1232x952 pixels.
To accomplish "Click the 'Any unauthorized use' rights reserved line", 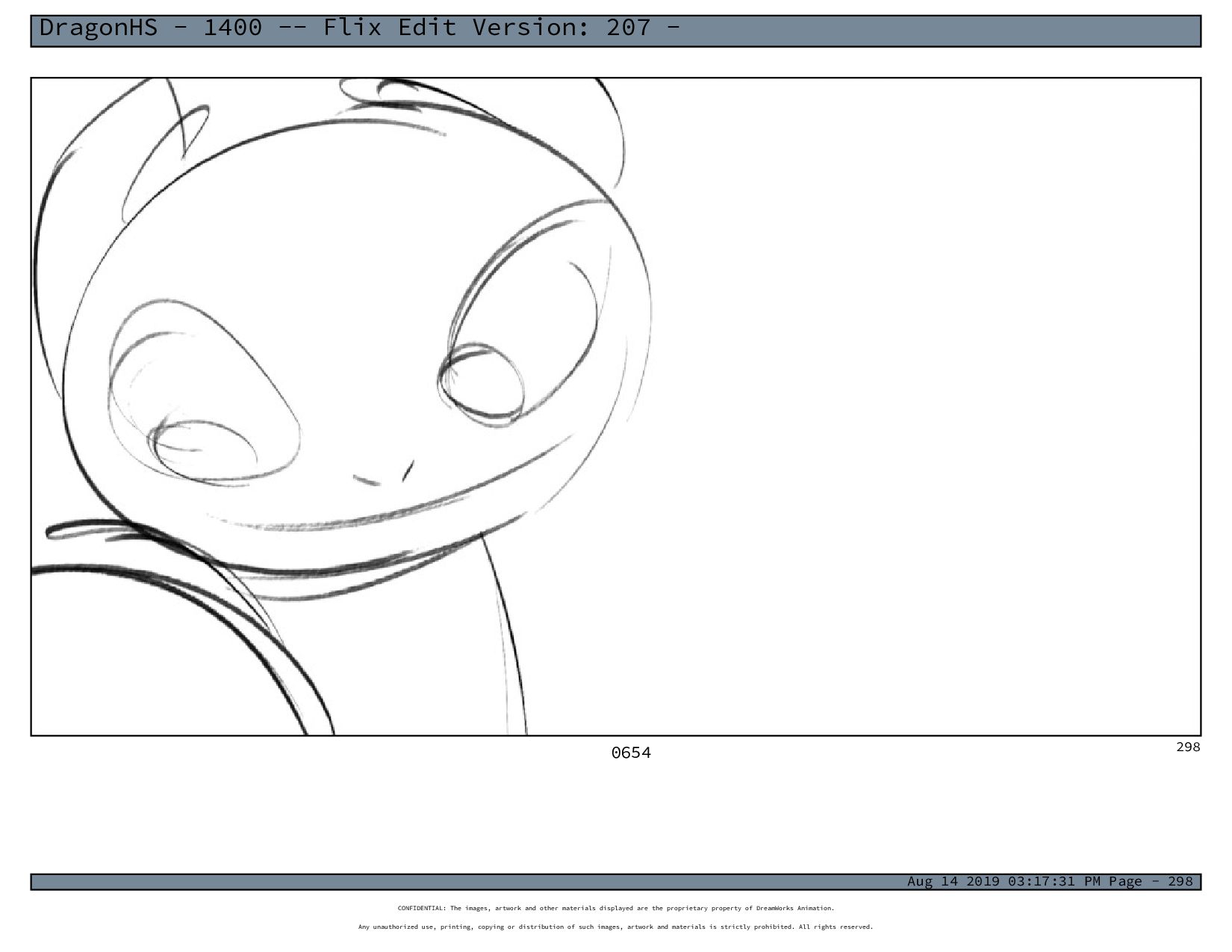I will click(x=616, y=927).
